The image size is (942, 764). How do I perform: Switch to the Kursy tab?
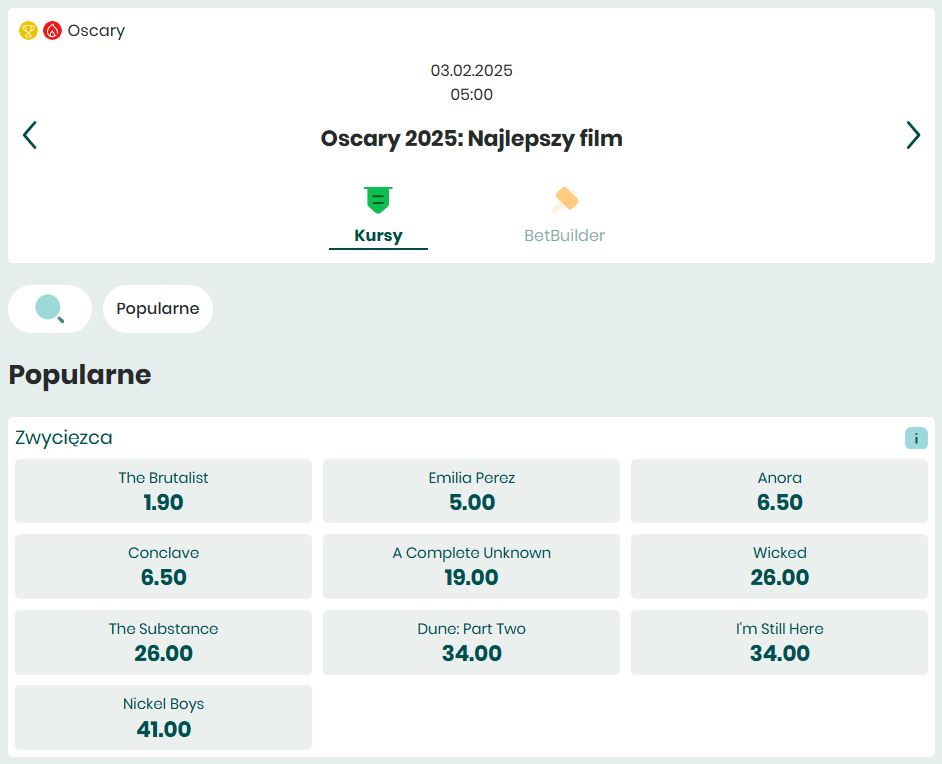coord(378,236)
